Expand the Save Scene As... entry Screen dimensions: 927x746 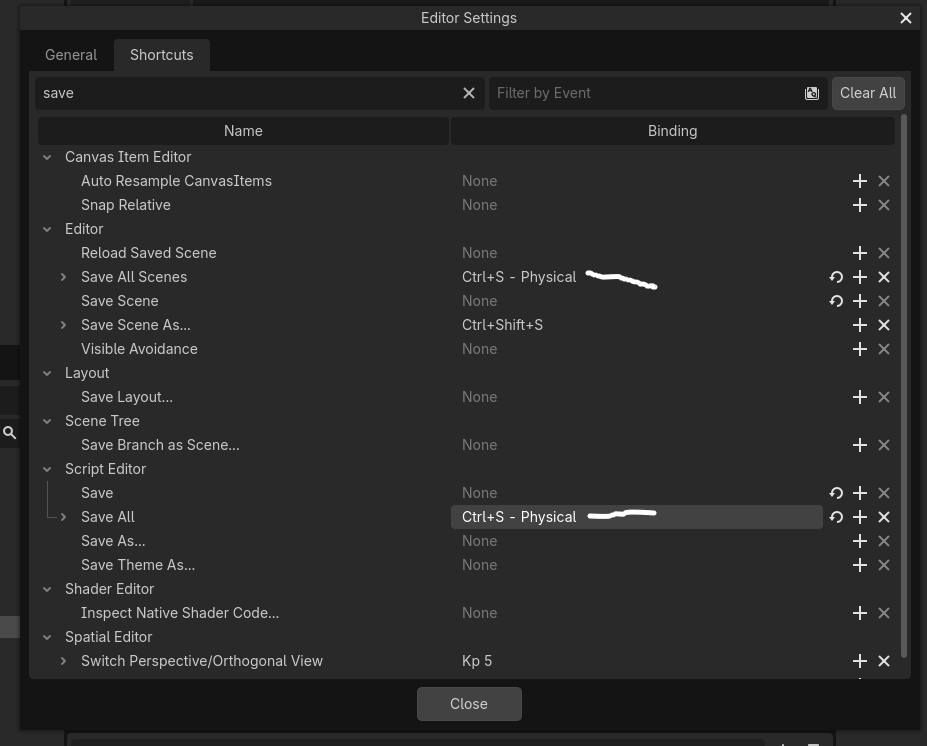(63, 325)
